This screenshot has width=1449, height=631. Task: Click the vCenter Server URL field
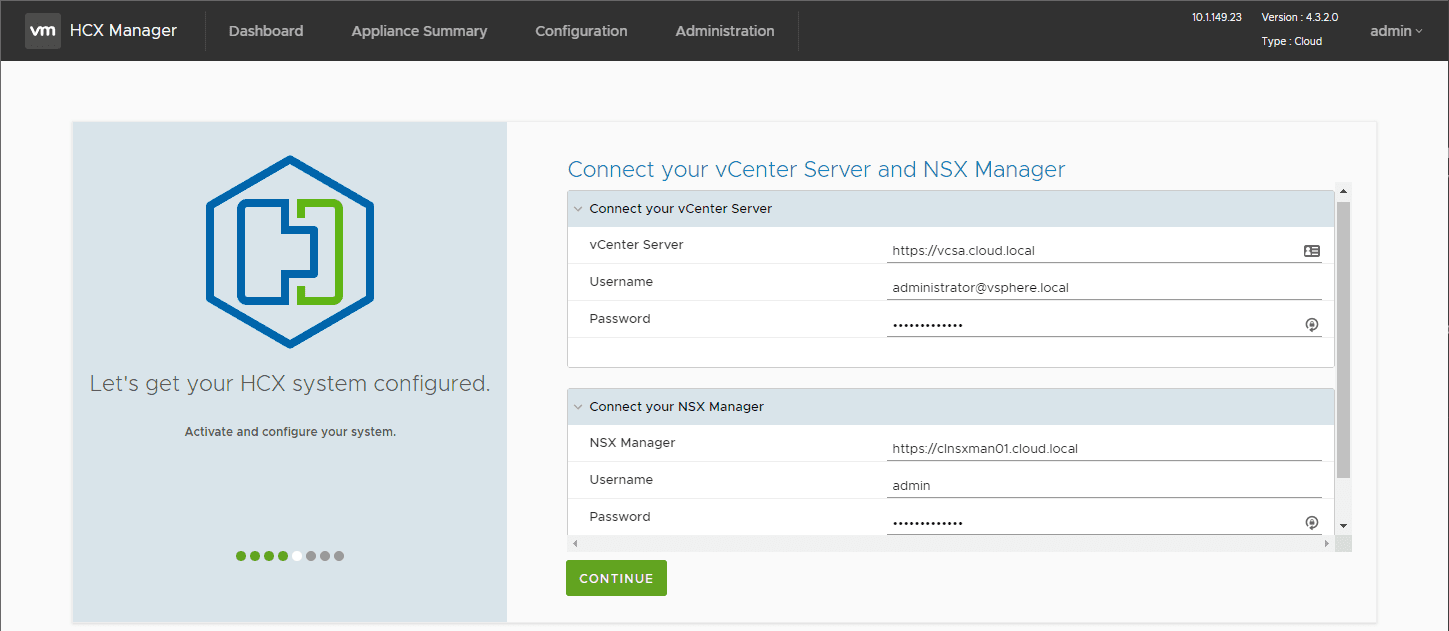(x=1090, y=251)
